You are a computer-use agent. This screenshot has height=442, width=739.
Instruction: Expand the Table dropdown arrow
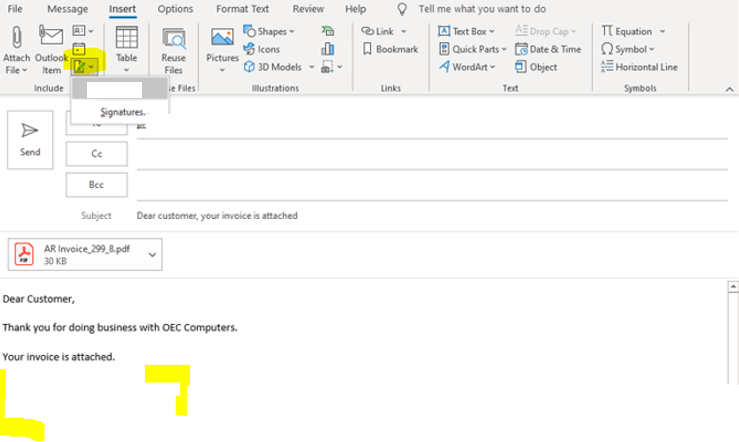pos(126,70)
